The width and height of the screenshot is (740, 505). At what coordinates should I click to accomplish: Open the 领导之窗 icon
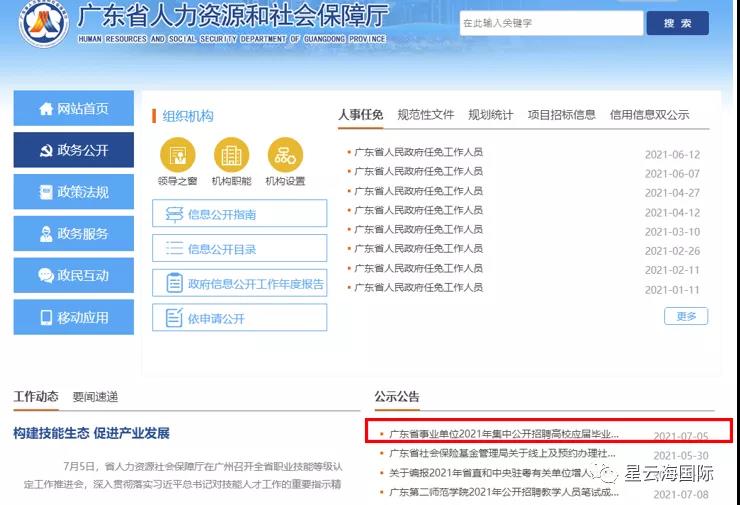click(177, 155)
